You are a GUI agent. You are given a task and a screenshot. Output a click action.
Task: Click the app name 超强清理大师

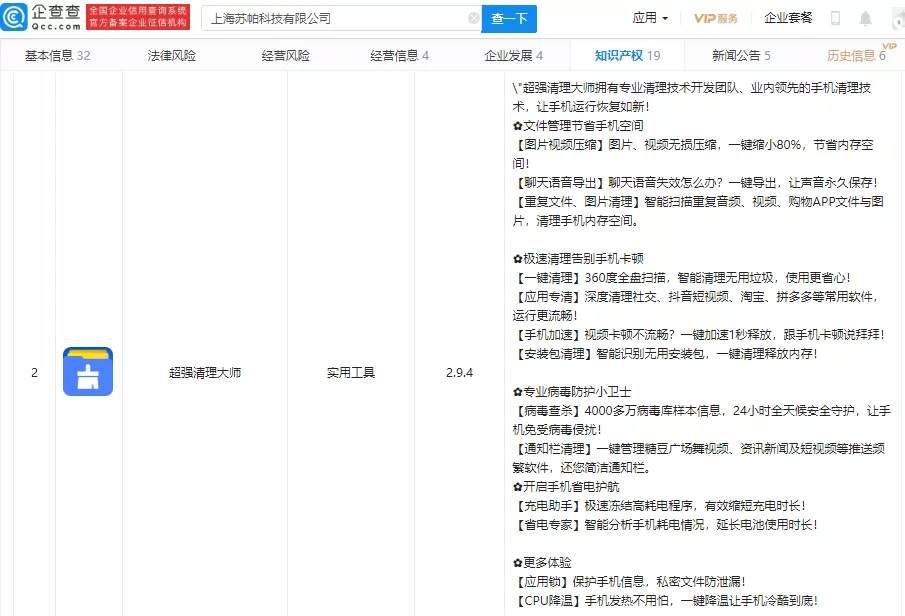[x=205, y=372]
